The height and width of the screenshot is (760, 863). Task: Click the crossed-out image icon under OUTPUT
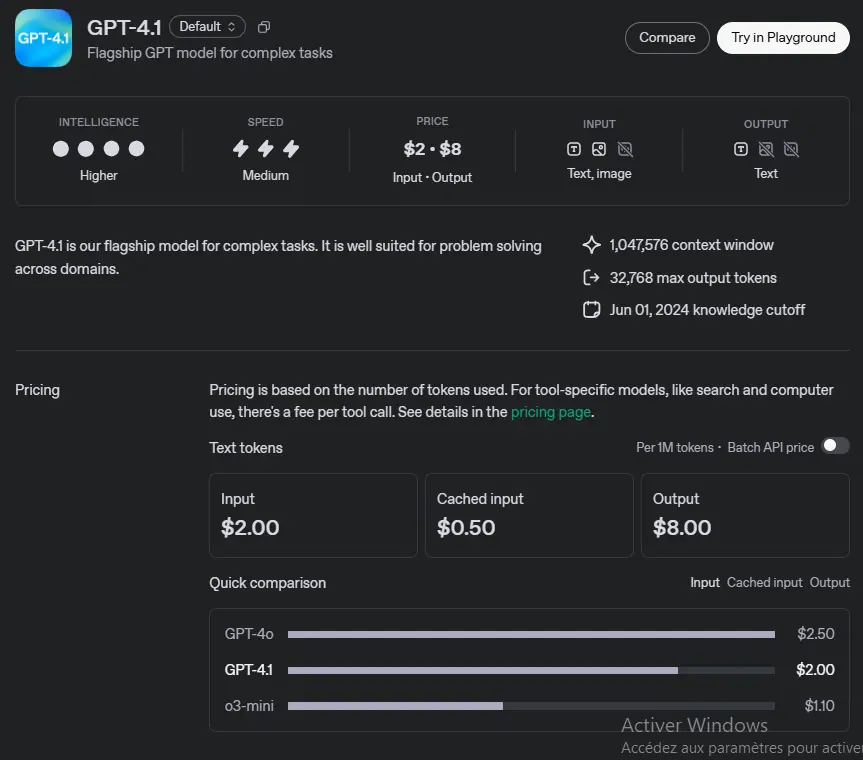point(766,149)
